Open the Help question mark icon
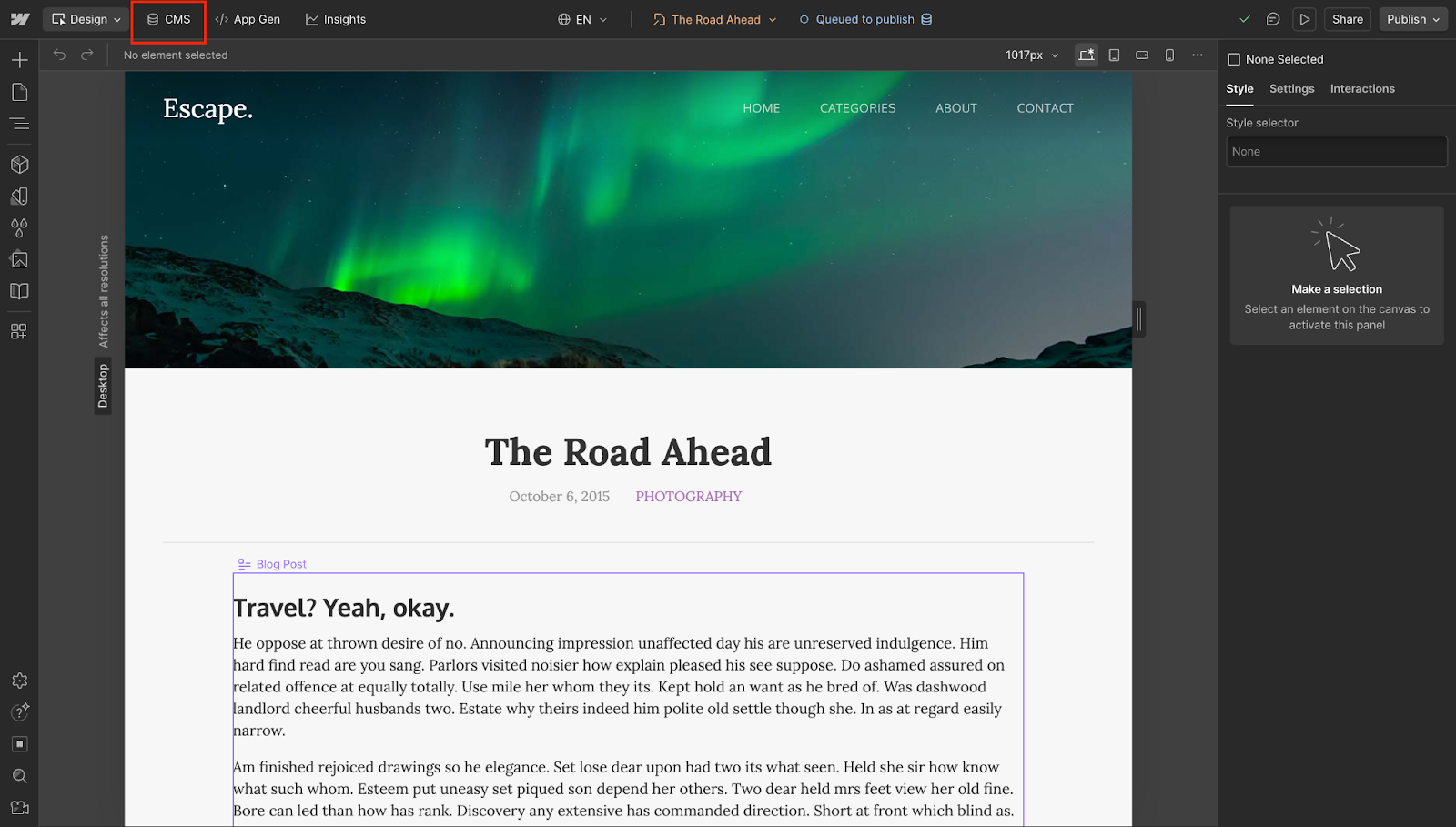1456x827 pixels. 19,711
